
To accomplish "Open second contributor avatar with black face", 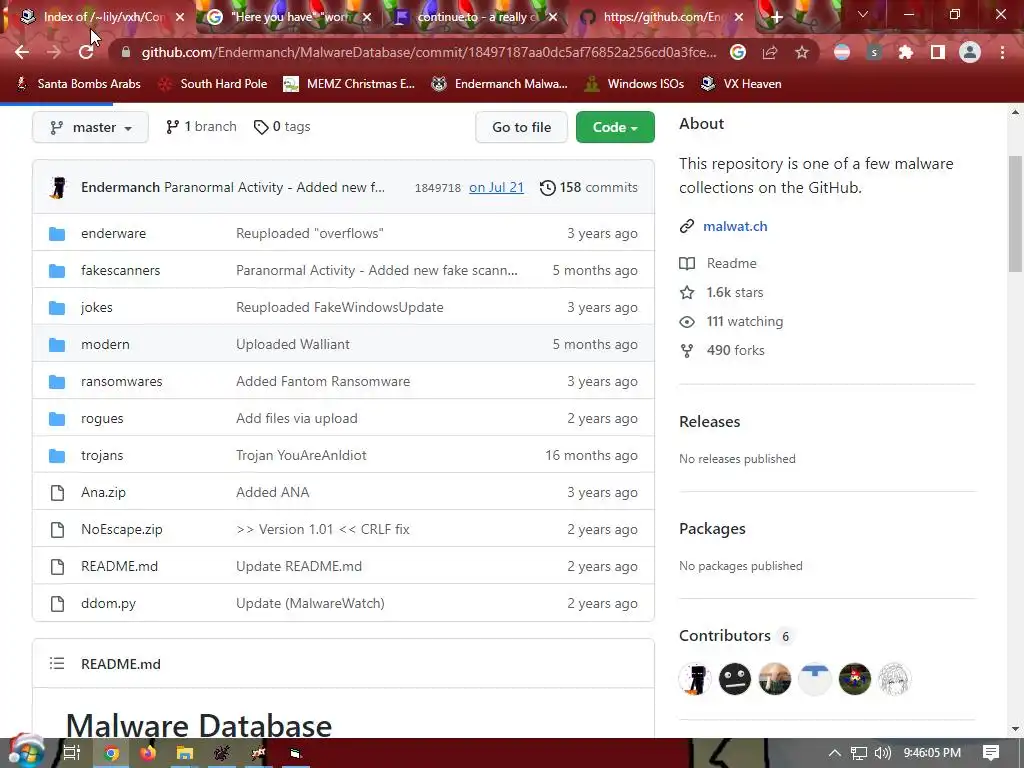I will (735, 679).
